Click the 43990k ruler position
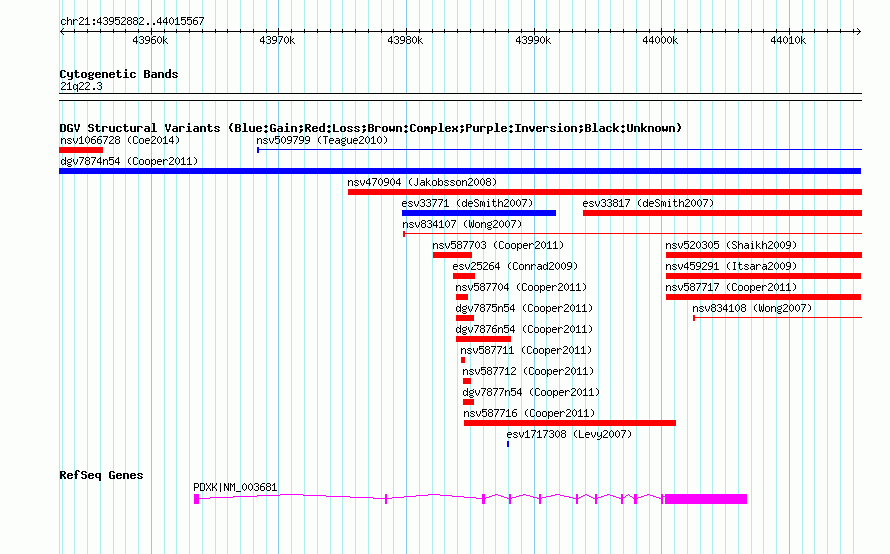 pyautogui.click(x=533, y=40)
